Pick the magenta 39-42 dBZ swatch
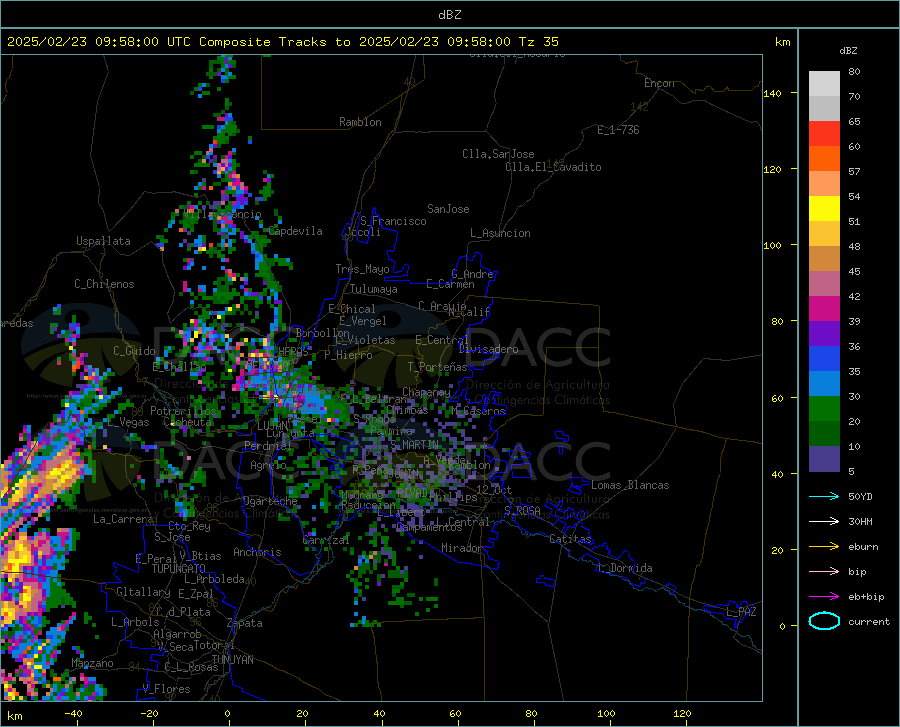This screenshot has width=900, height=727. (824, 309)
